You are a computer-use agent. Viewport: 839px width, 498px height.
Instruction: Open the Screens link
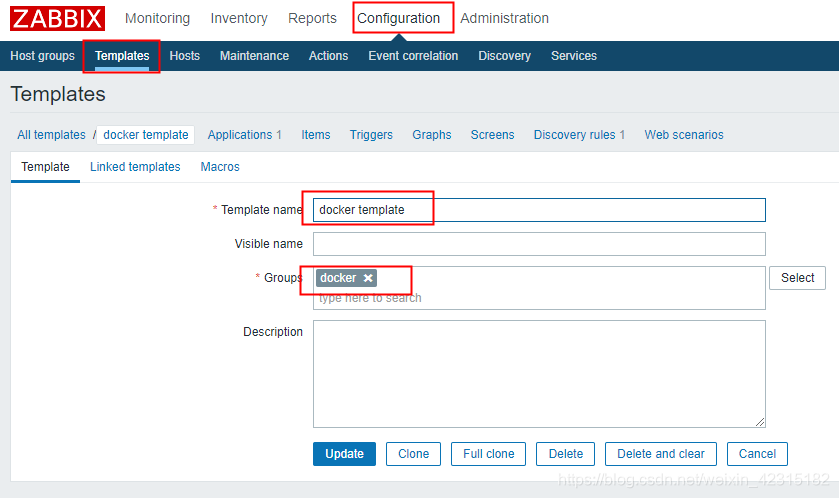pyautogui.click(x=492, y=135)
